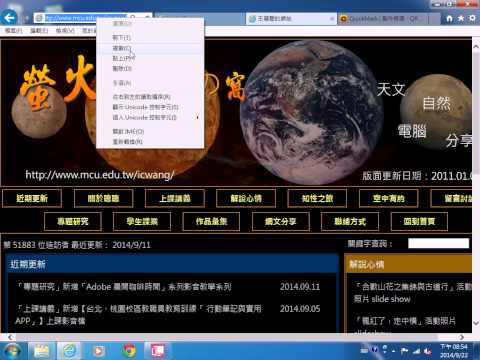Click the right arrow on horizontal scrollbar
Image resolution: width=480 pixels, height=360 pixels.
(x=461, y=337)
